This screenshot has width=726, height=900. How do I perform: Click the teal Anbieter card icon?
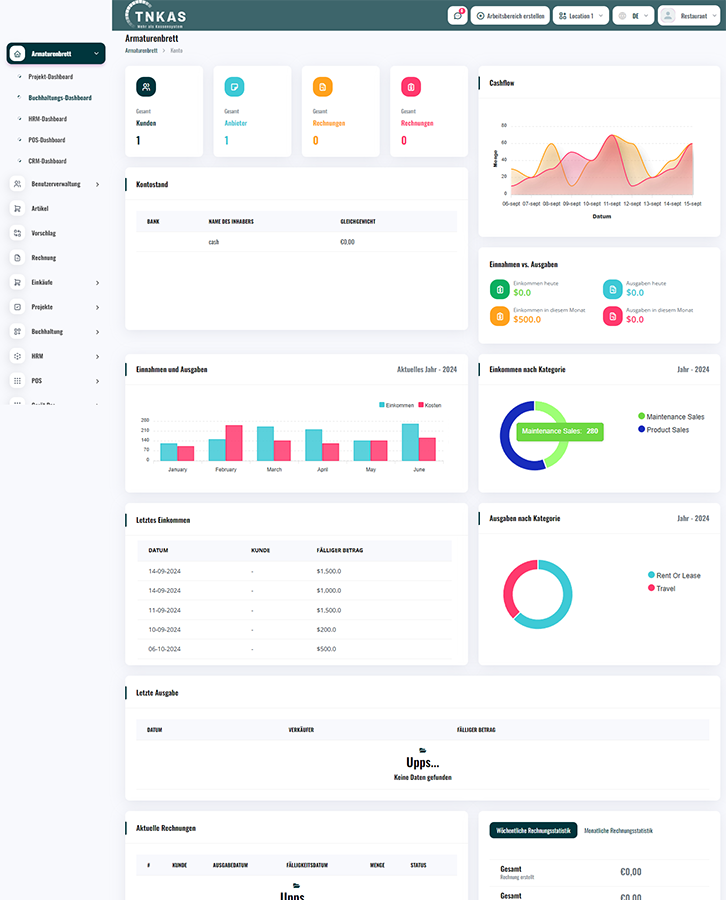[x=234, y=87]
